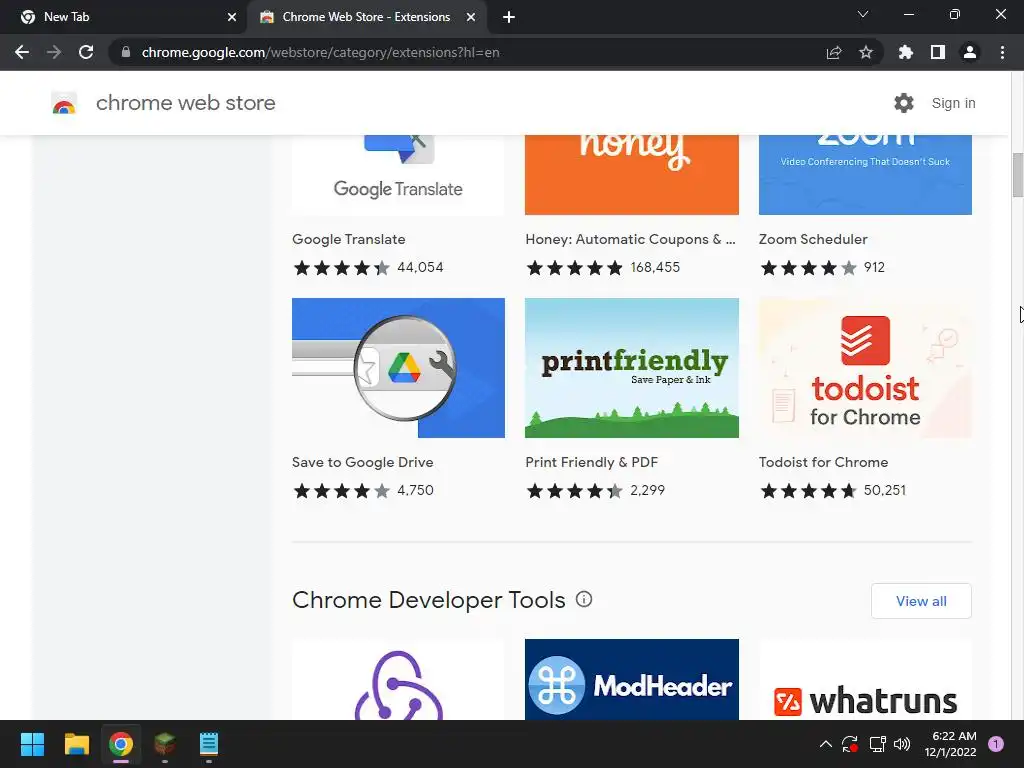Click Honey: Automatic Coupons title

630,239
